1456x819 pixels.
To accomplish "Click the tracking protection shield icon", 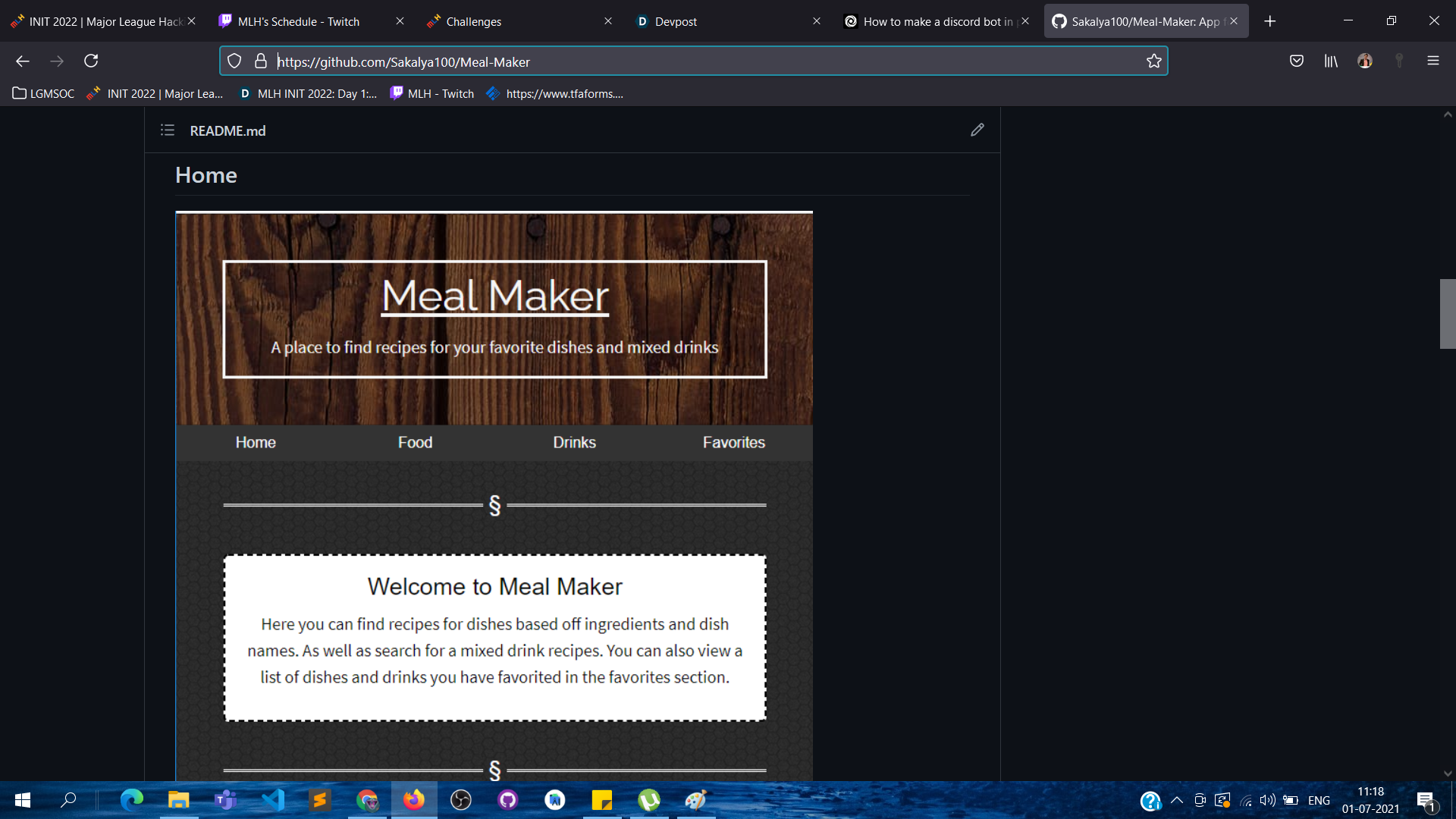I will pos(234,61).
